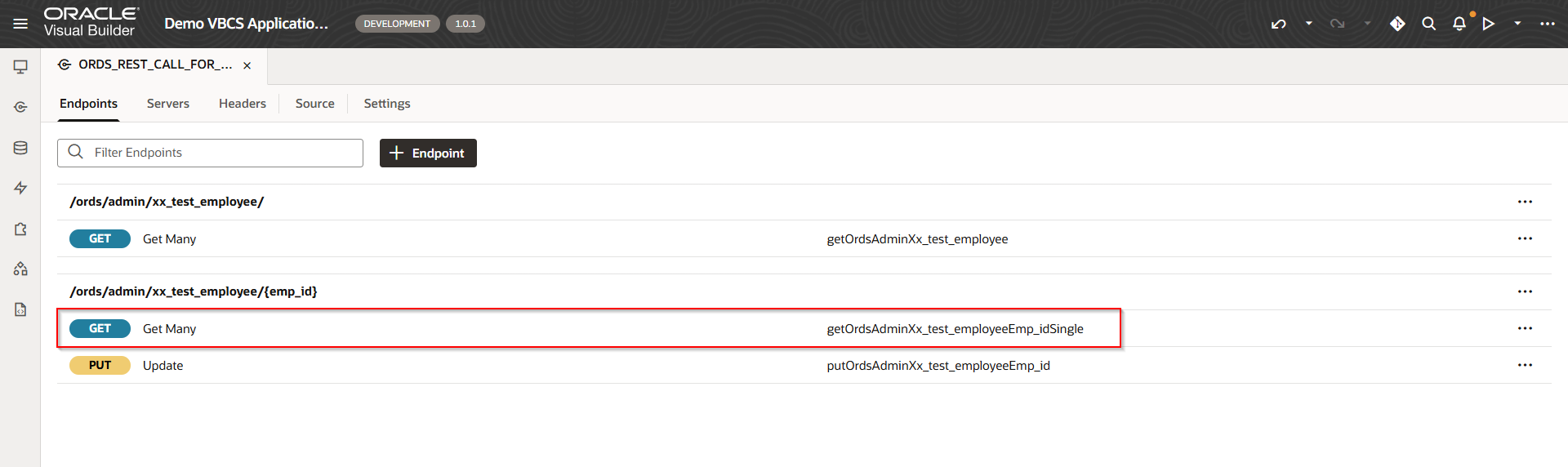The width and height of the screenshot is (1568, 467).
Task: Click the Filter Endpoints search field
Action: (220, 153)
